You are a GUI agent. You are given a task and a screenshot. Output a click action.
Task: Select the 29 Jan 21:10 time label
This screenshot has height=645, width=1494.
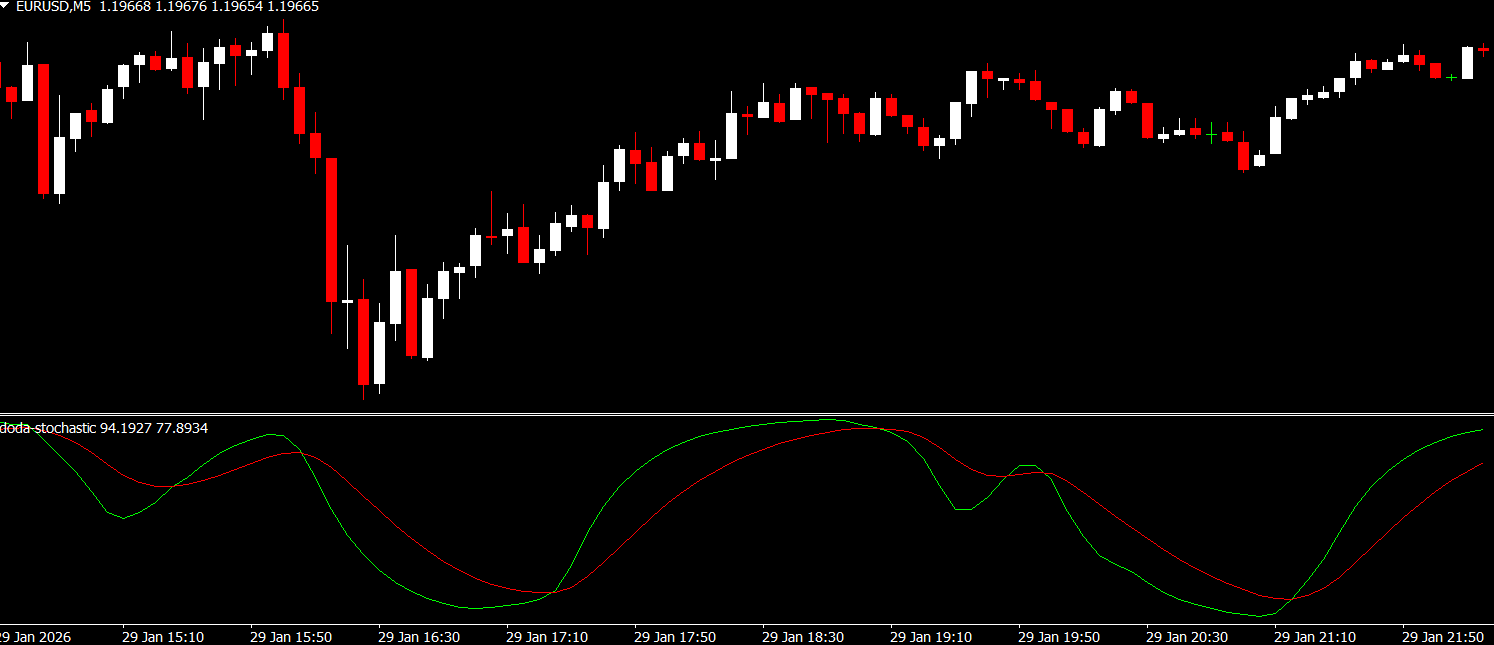pos(1315,636)
